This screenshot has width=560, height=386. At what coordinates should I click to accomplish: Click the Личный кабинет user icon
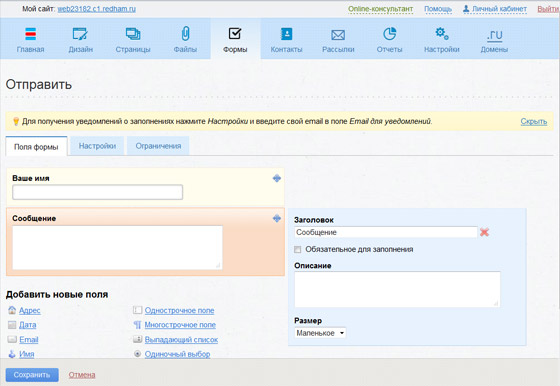466,9
